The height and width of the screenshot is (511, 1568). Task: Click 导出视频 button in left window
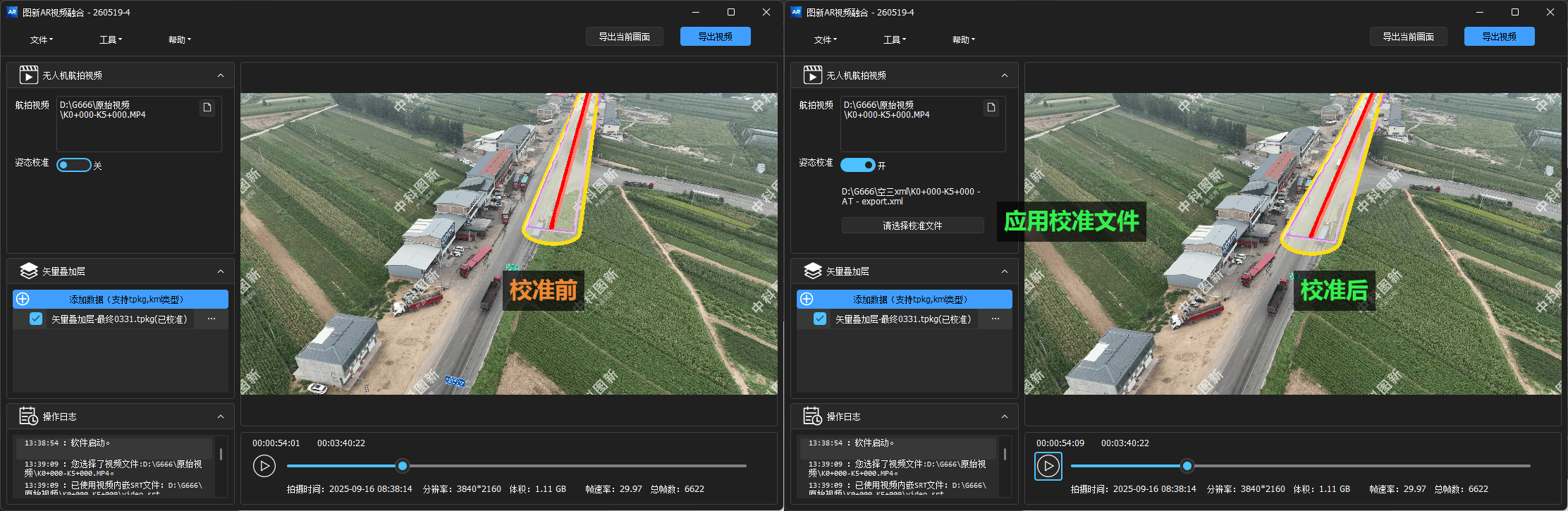(716, 37)
